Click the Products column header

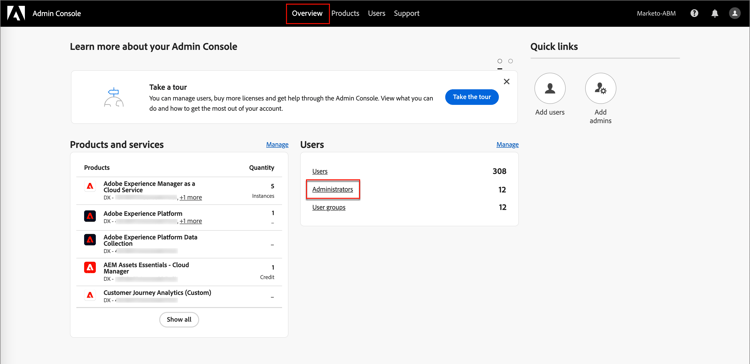pos(97,167)
